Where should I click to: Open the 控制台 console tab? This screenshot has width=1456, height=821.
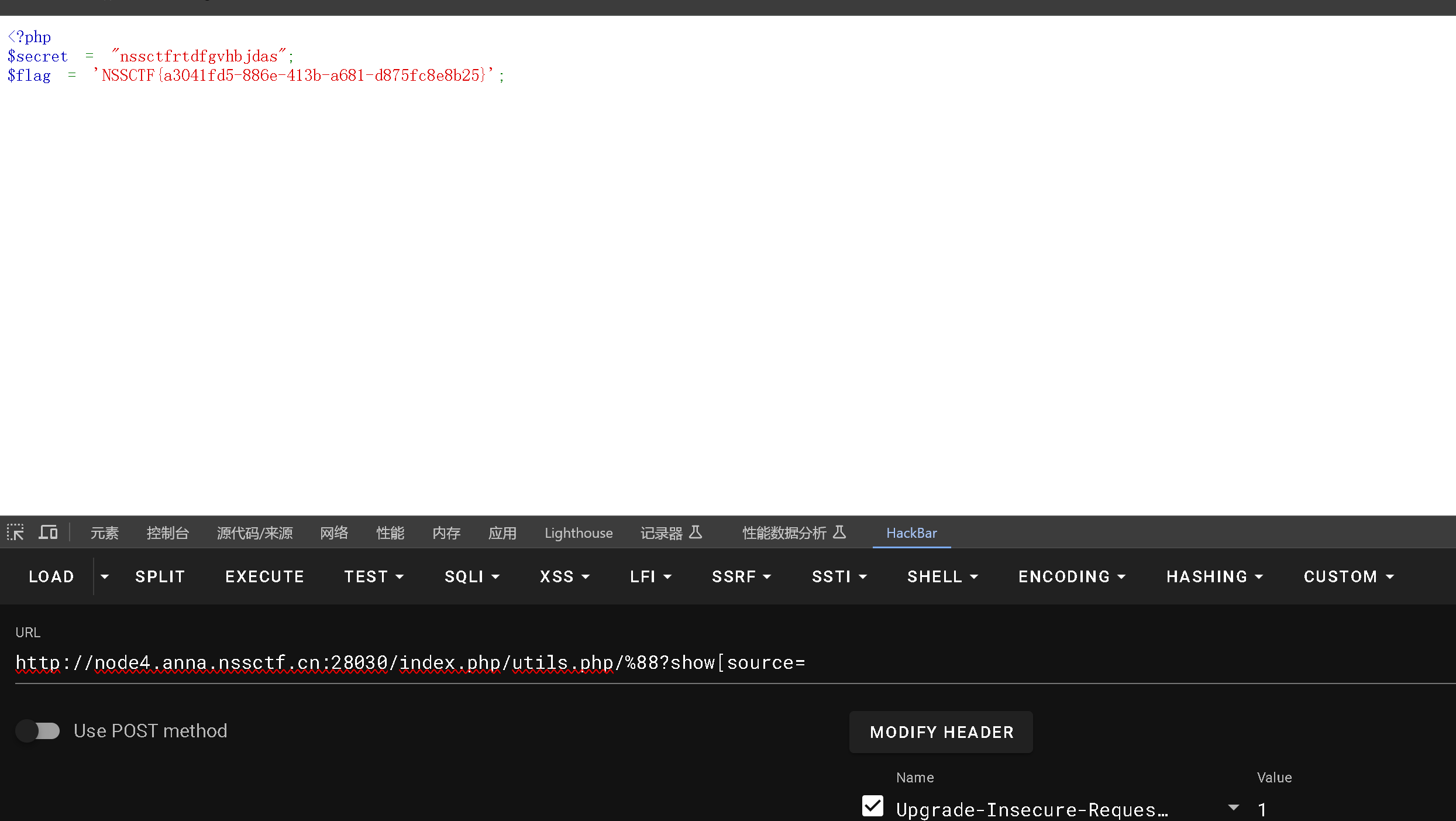coord(167,533)
